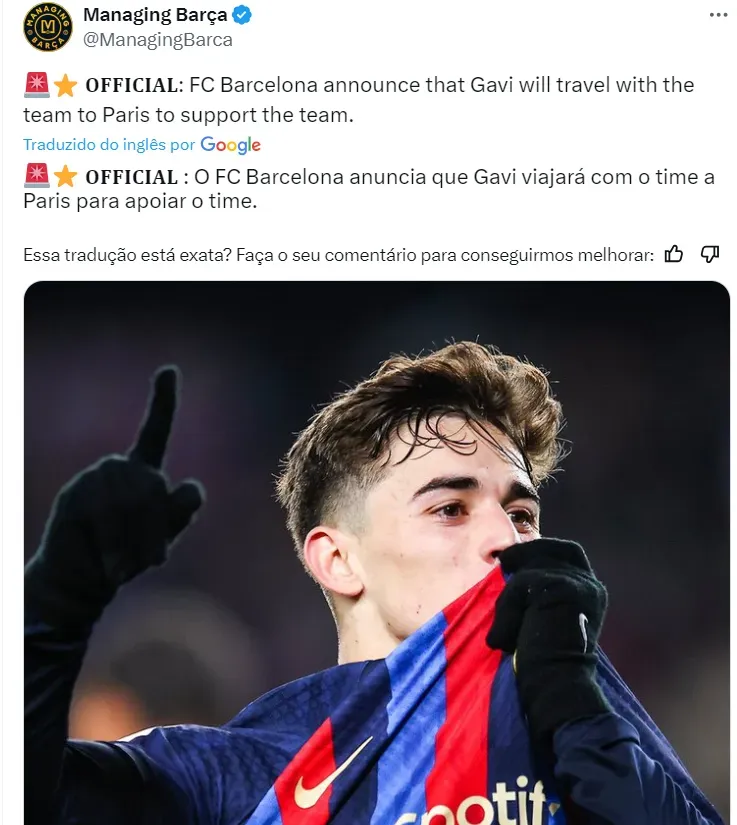Open the Gavi photo attached to tweet
Screen dimensions: 737x825
click(x=377, y=552)
